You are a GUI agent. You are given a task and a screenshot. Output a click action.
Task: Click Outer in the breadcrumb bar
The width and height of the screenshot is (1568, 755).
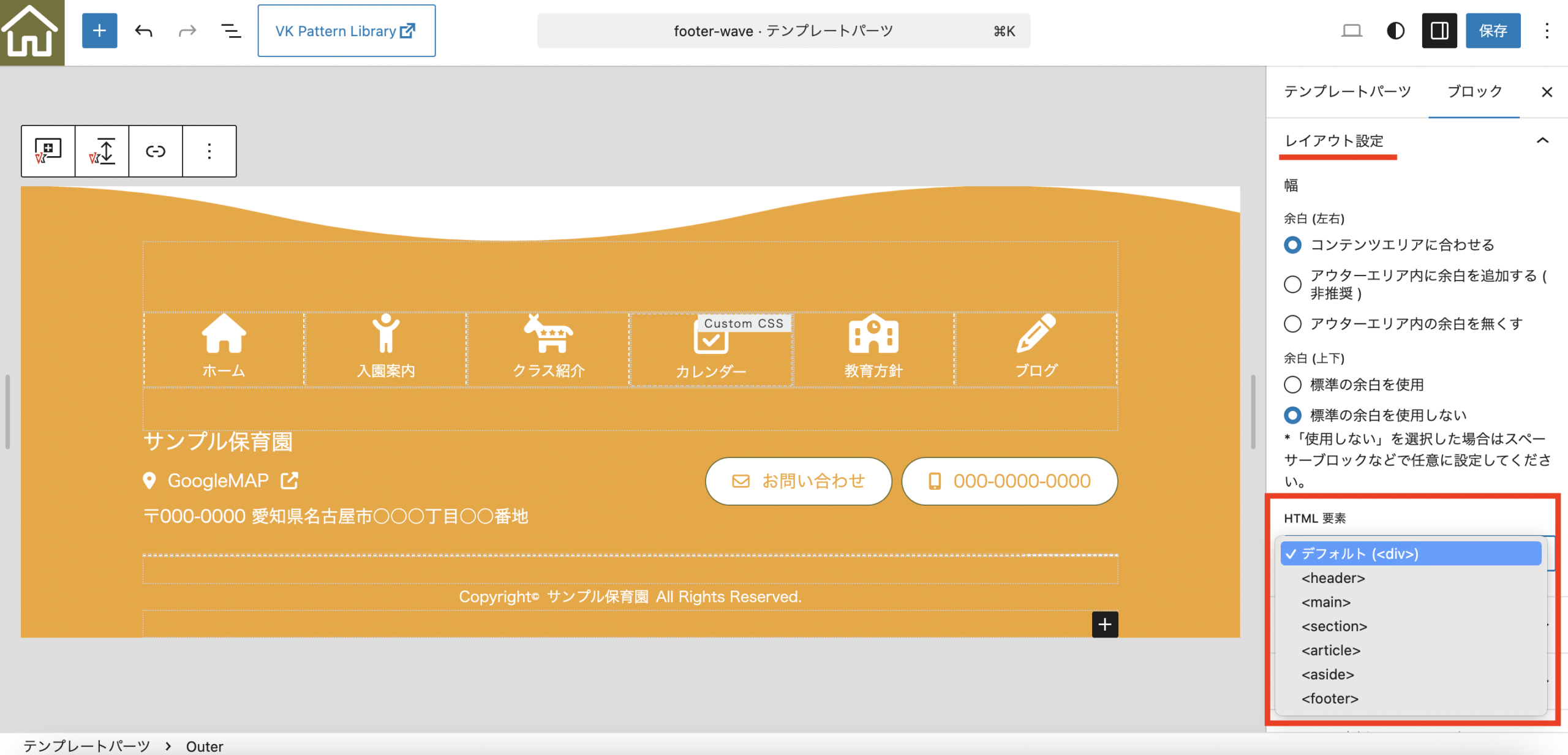point(205,746)
